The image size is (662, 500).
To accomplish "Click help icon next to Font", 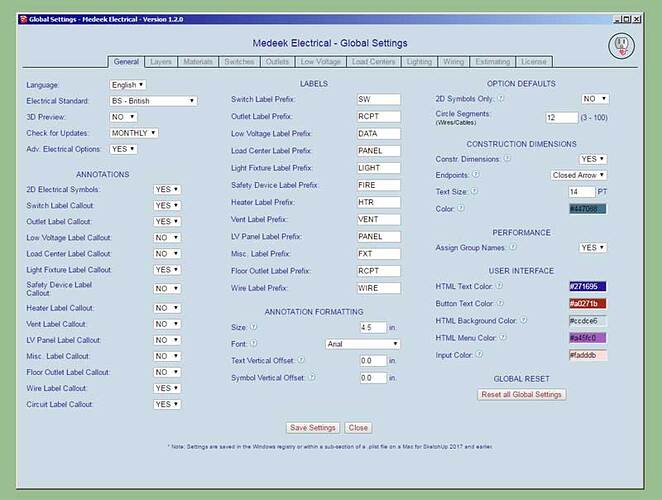I will coord(254,343).
